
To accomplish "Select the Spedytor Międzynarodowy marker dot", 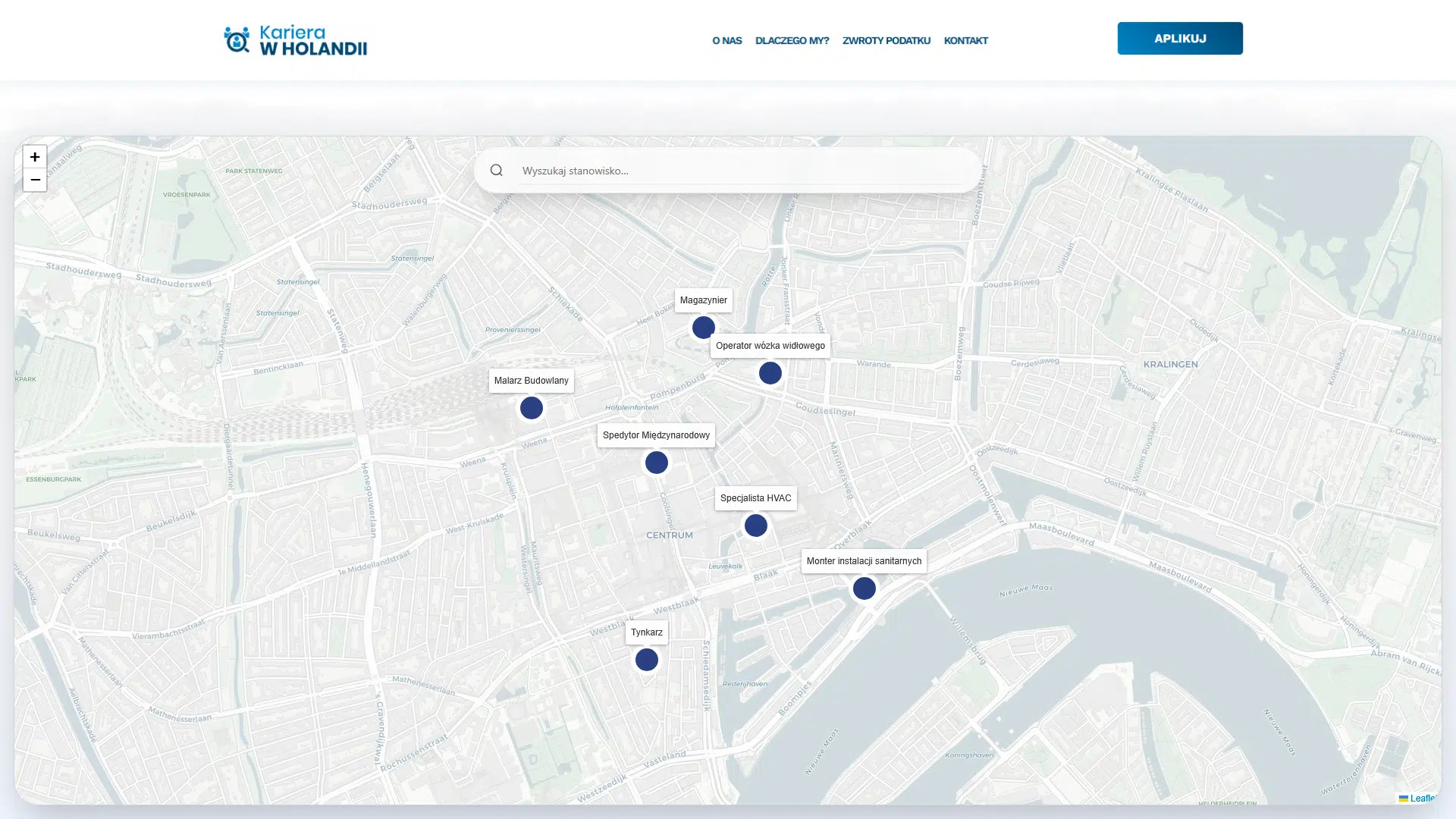I will [657, 463].
